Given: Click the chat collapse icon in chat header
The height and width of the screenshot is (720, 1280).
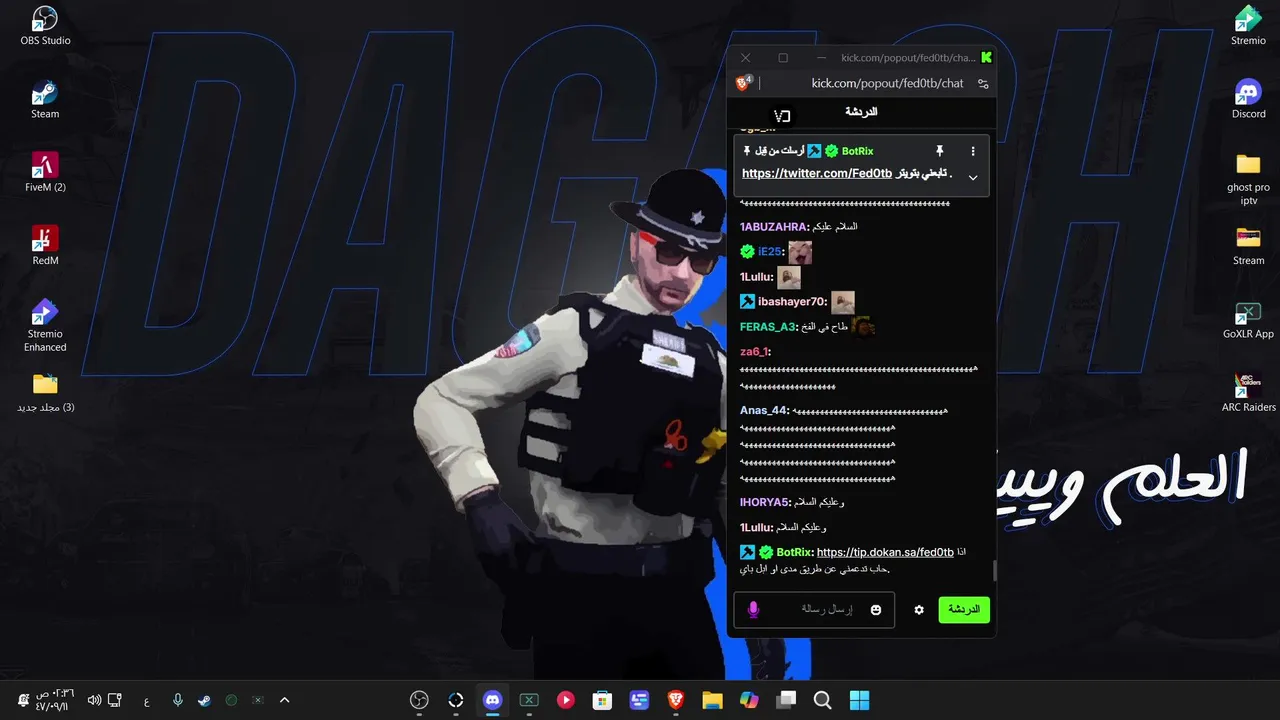Looking at the screenshot, I should (x=783, y=116).
